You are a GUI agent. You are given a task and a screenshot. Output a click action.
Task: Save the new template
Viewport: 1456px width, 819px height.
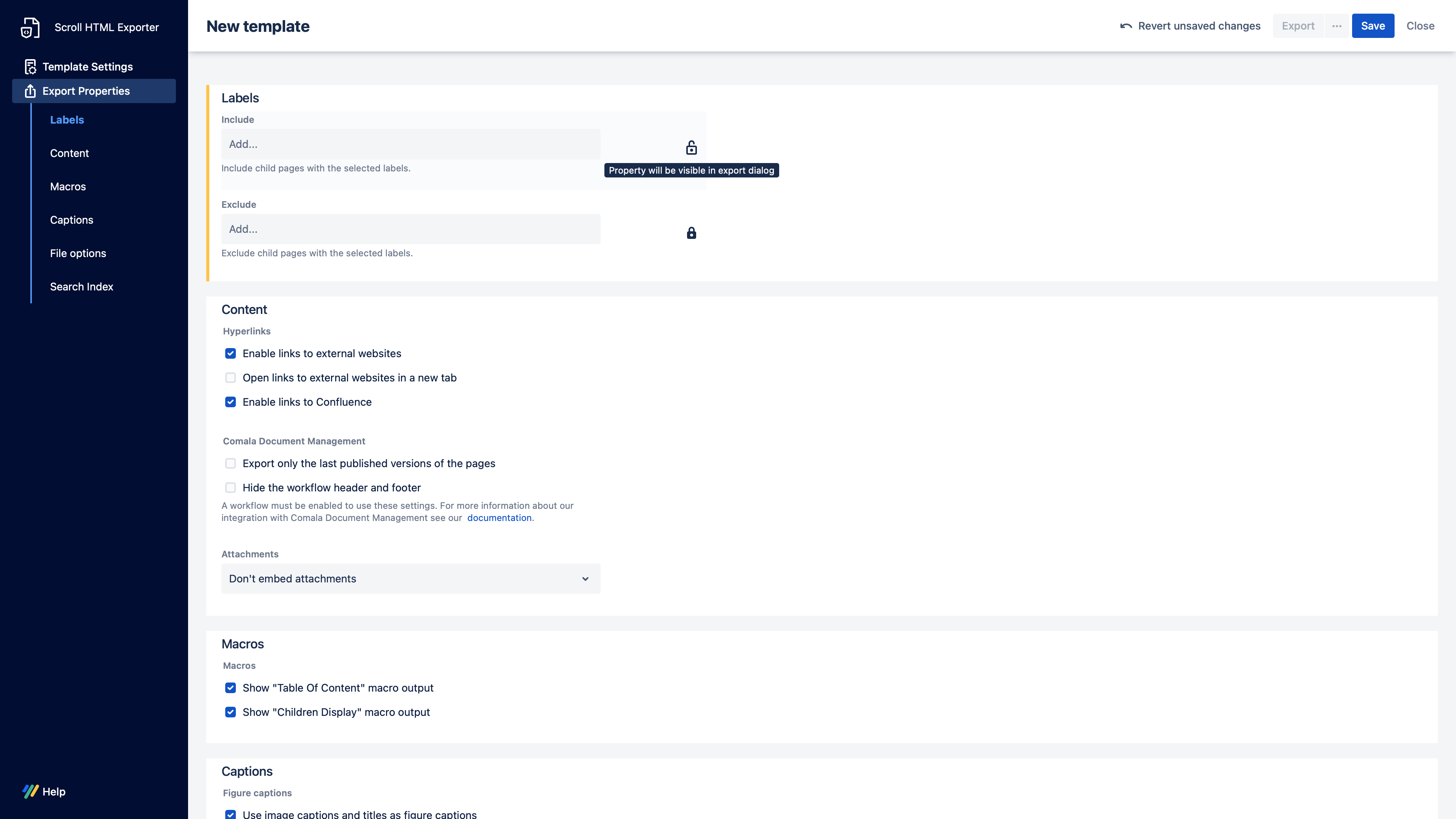click(1373, 25)
